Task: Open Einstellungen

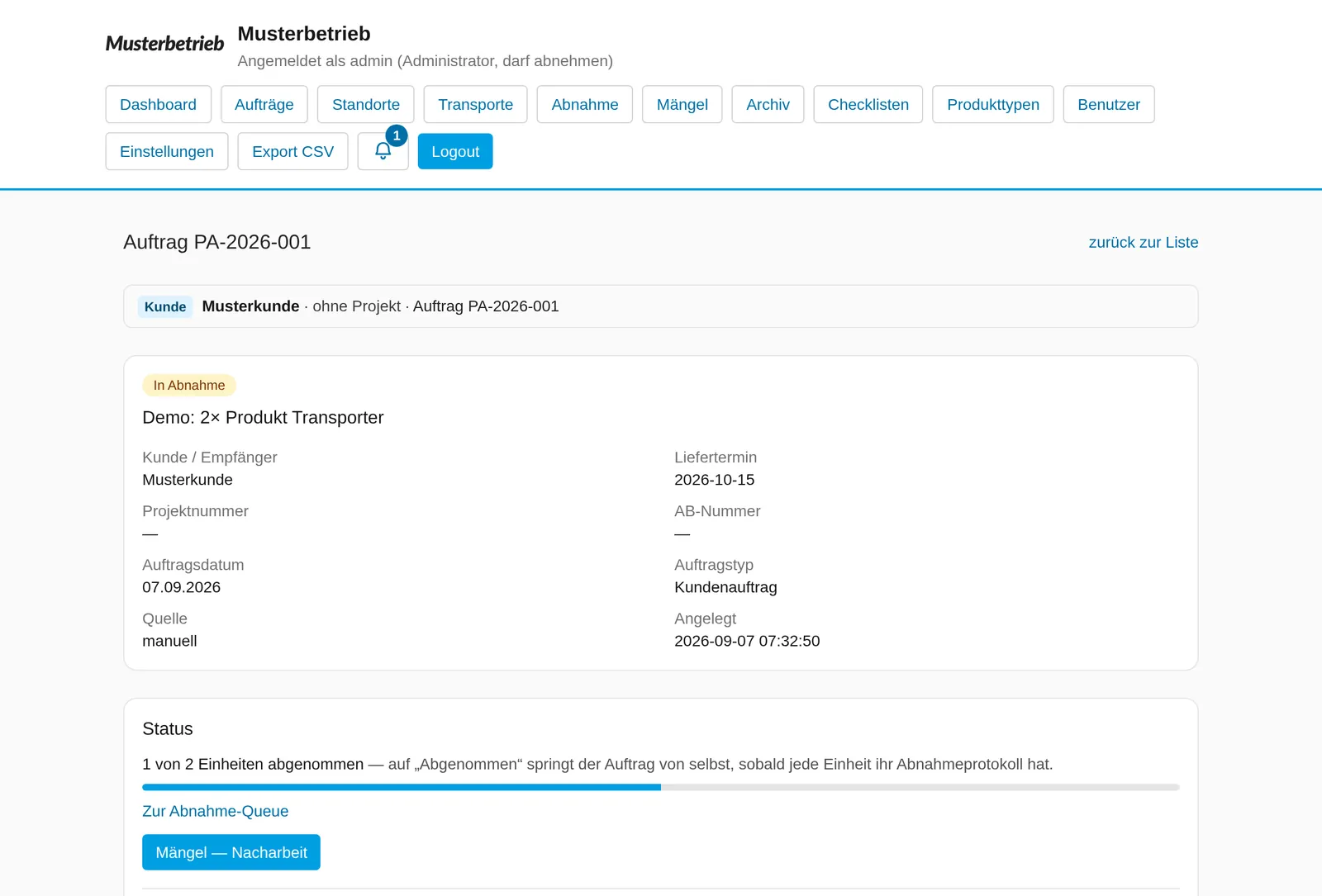Action: pyautogui.click(x=167, y=152)
